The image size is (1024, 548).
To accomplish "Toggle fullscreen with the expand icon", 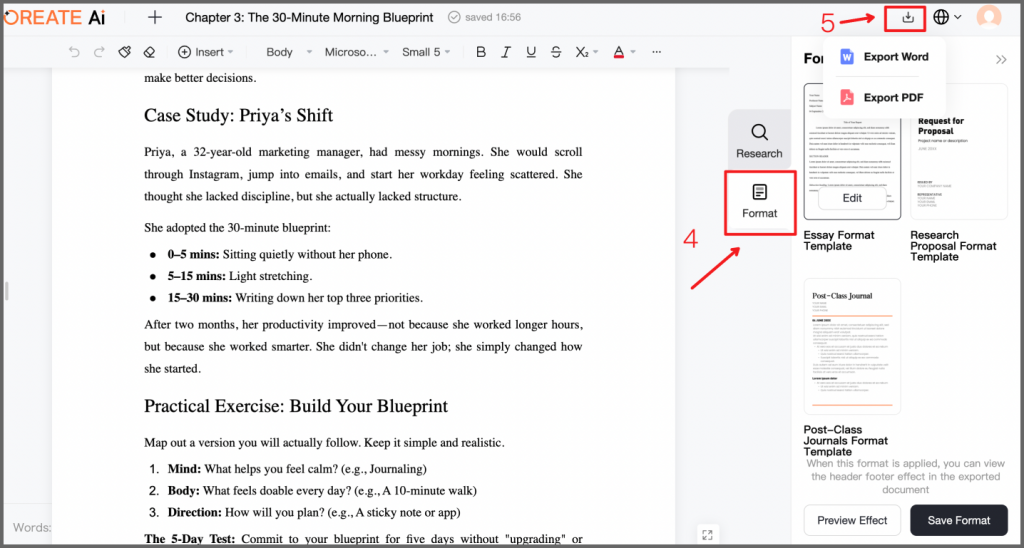I will [x=707, y=535].
